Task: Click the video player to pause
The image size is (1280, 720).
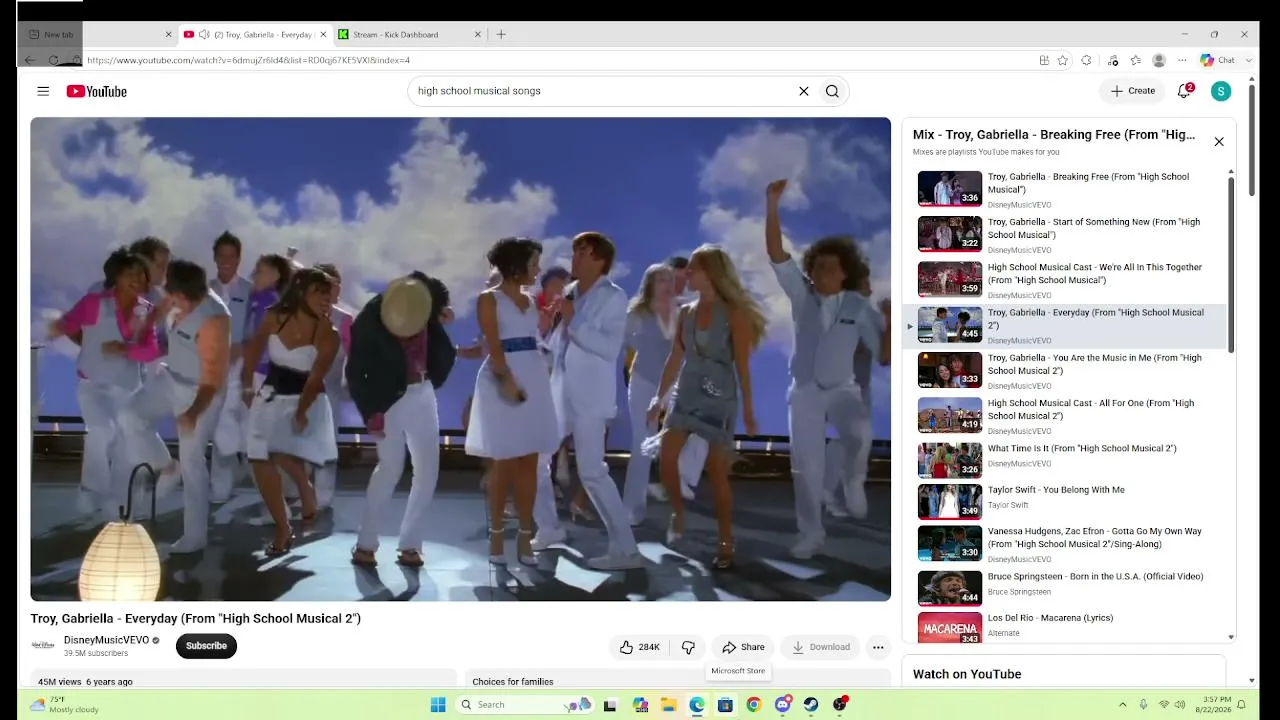Action: (460, 359)
